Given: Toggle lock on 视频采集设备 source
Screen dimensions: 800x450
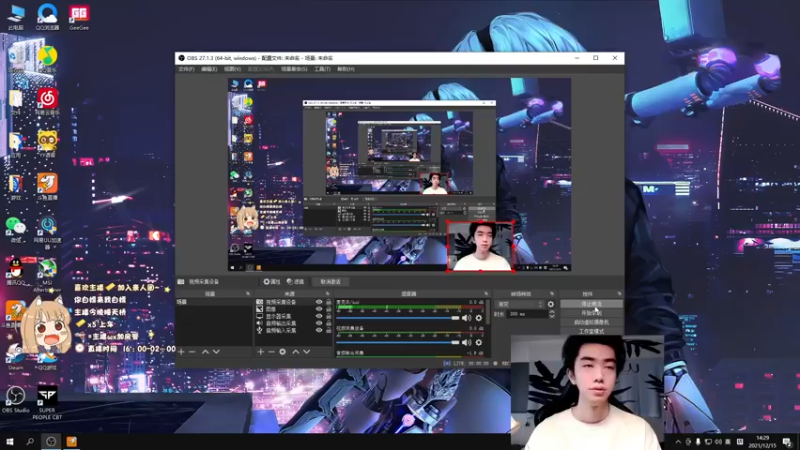Looking at the screenshot, I should coord(329,302).
